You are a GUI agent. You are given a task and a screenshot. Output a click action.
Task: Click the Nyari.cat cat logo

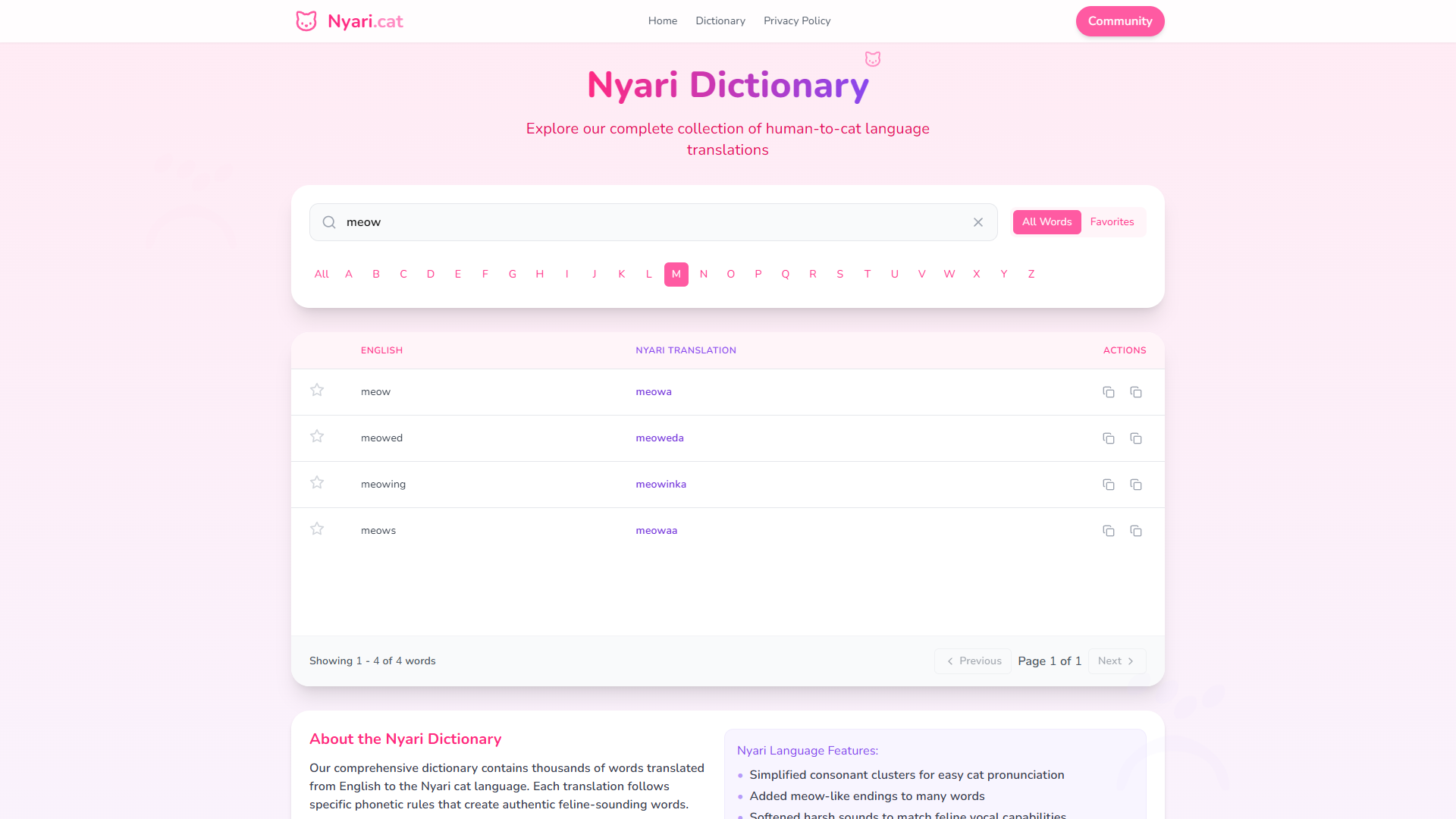(306, 20)
